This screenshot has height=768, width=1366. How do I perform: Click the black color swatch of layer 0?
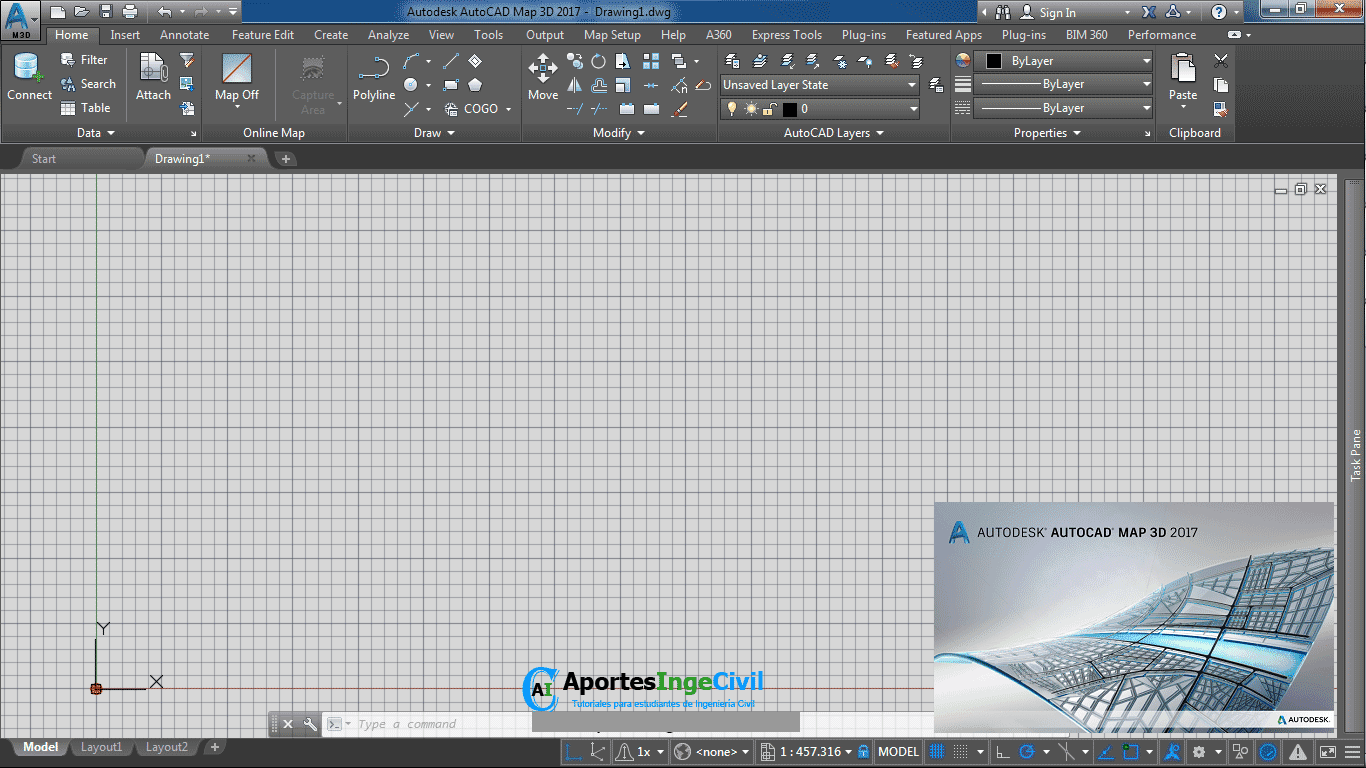click(789, 109)
